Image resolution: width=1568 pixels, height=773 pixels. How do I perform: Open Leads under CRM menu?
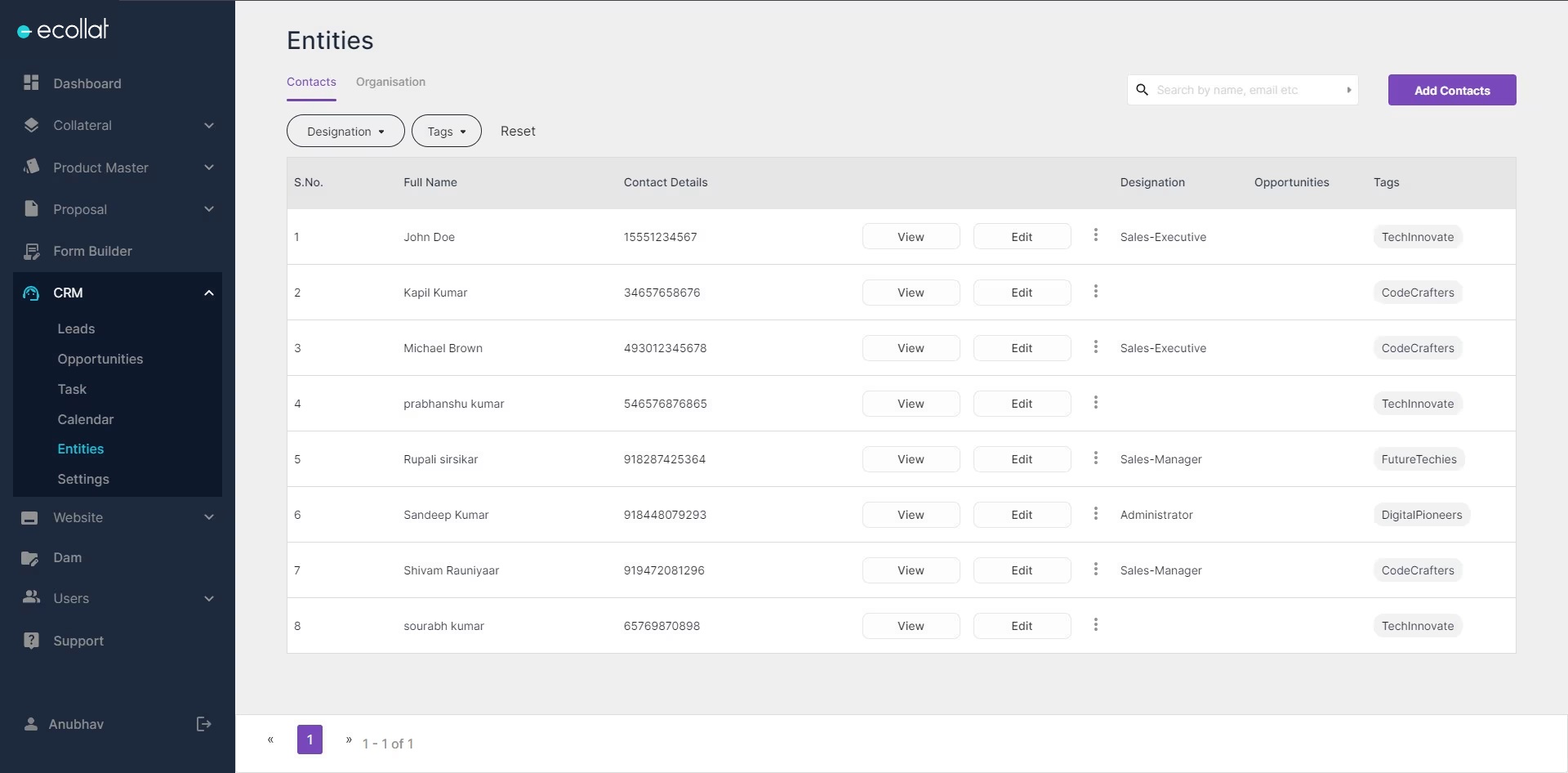tap(76, 328)
